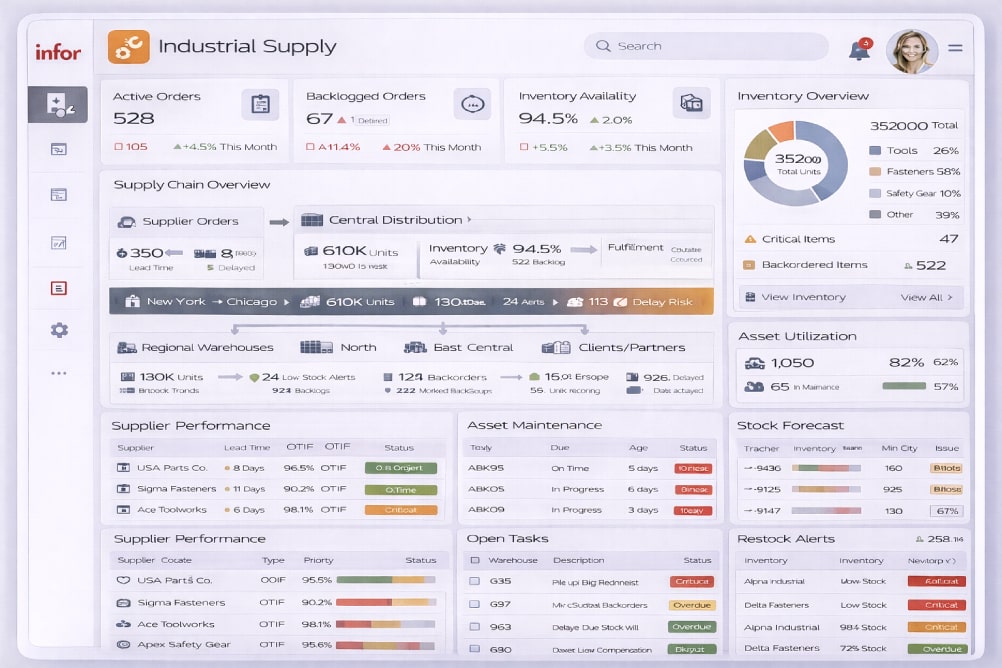This screenshot has height=668, width=1002.
Task: Open the chart report icon in sidebar
Action: [x=59, y=242]
